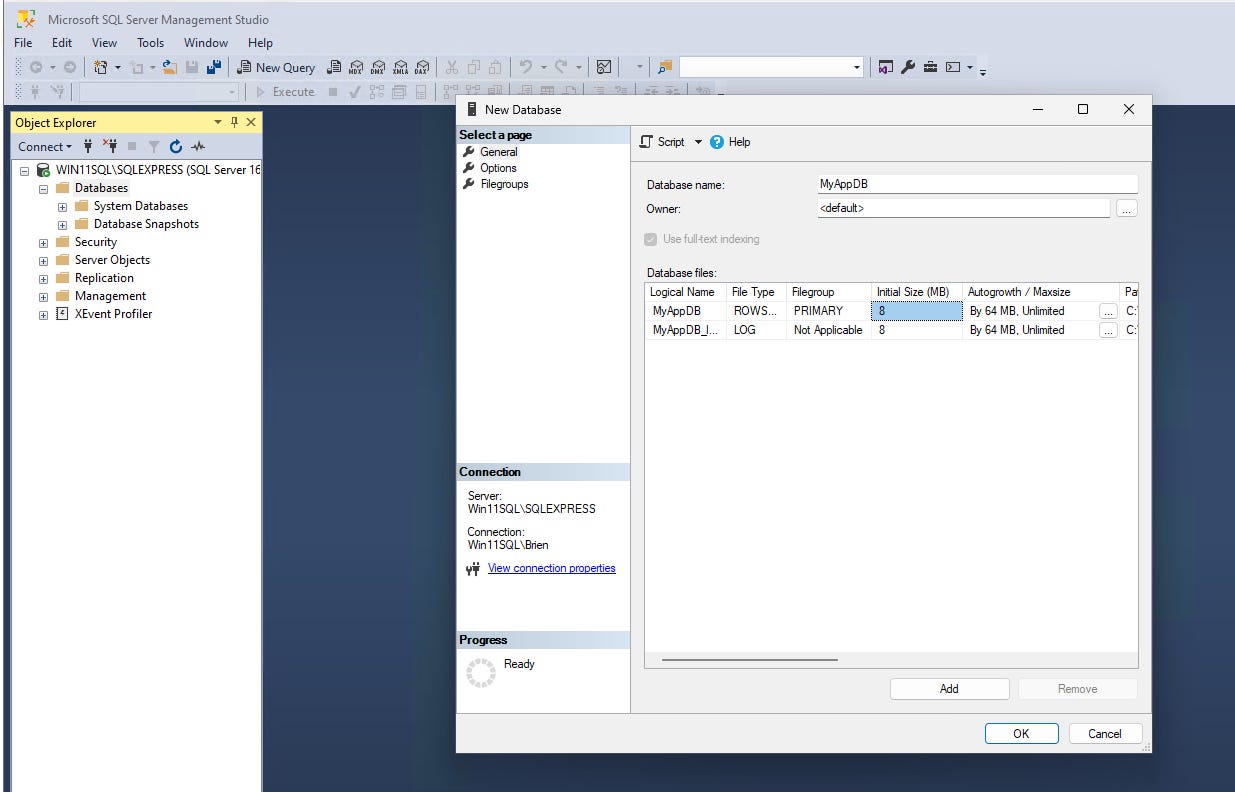The width and height of the screenshot is (1235, 792).
Task: Open the Connect dropdown in Object Explorer
Action: click(45, 146)
